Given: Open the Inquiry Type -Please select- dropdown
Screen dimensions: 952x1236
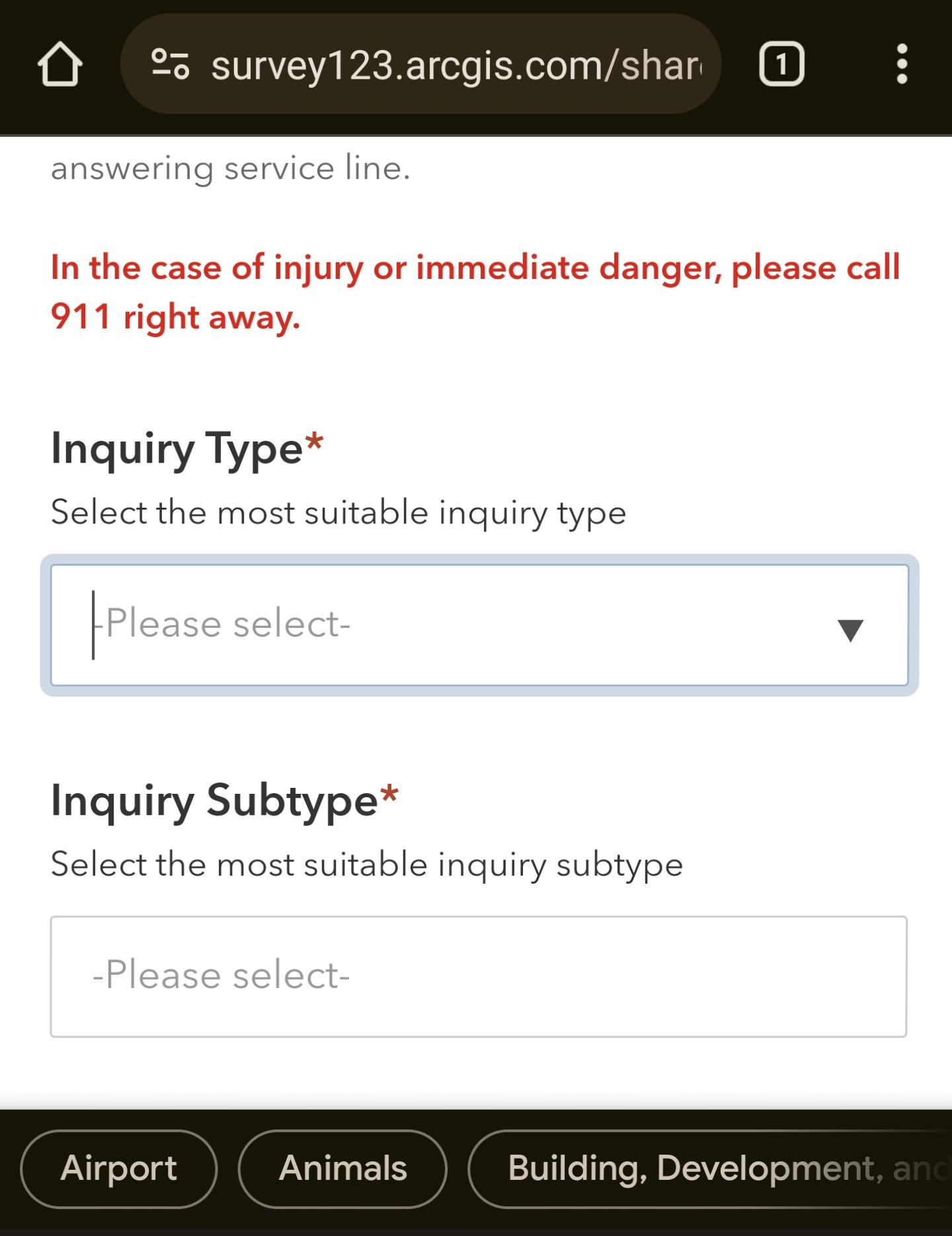Looking at the screenshot, I should 476,625.
